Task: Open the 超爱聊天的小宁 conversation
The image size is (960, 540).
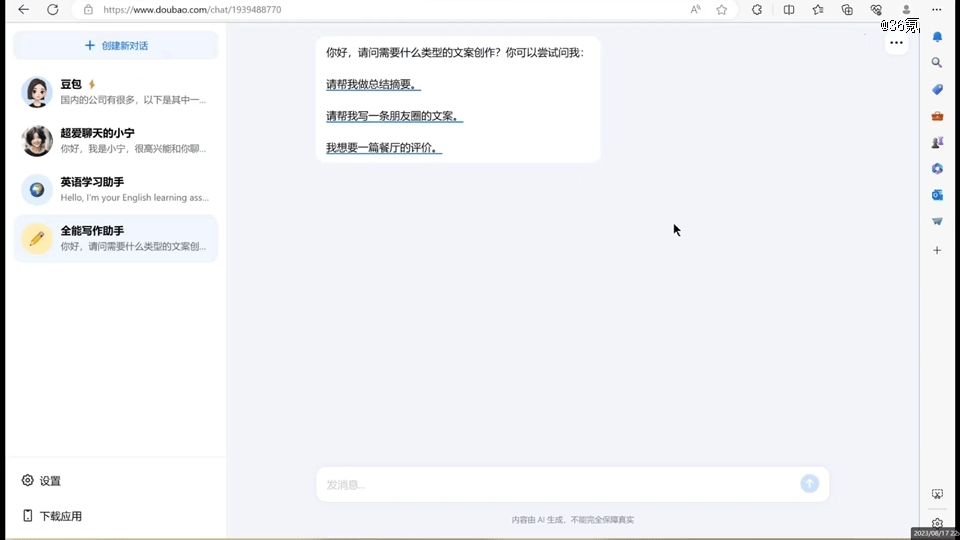Action: 116,141
